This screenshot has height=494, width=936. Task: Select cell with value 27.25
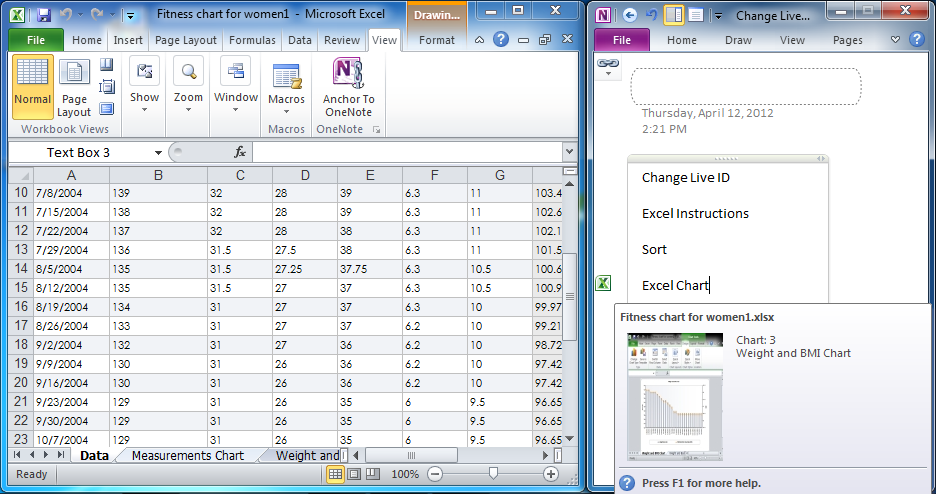(305, 269)
